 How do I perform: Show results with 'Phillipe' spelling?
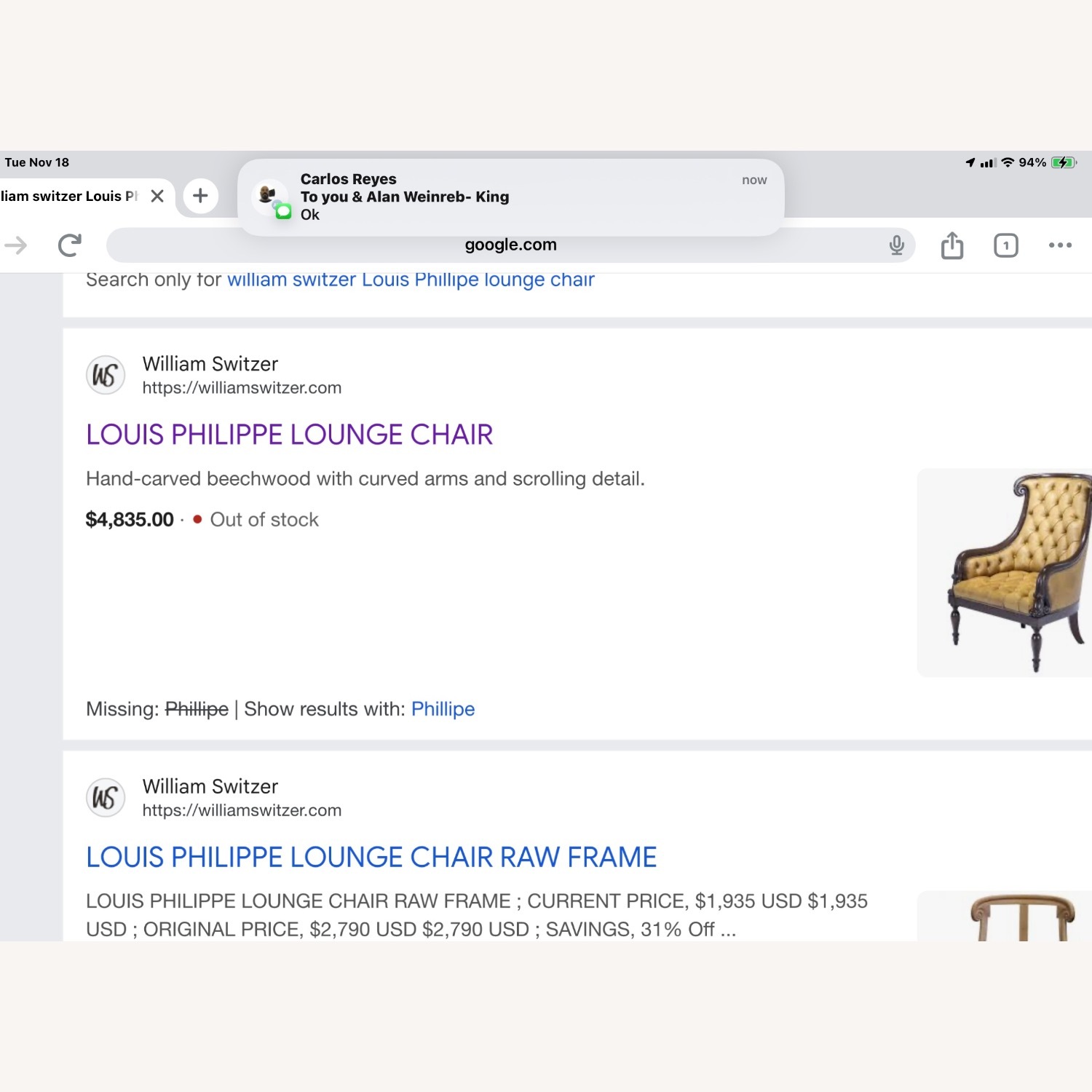443,708
